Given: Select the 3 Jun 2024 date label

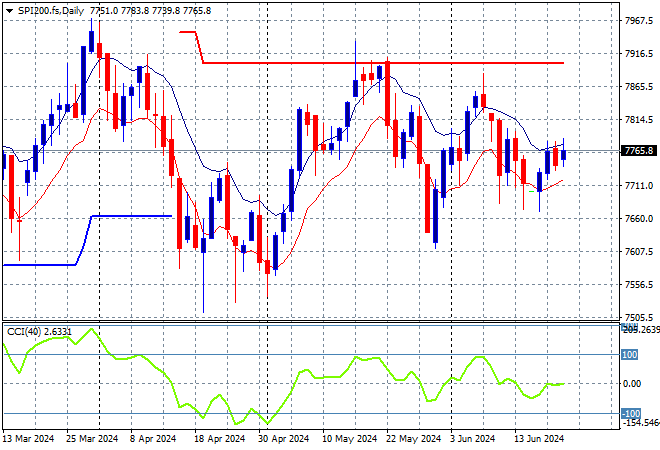Looking at the screenshot, I should point(471,439).
